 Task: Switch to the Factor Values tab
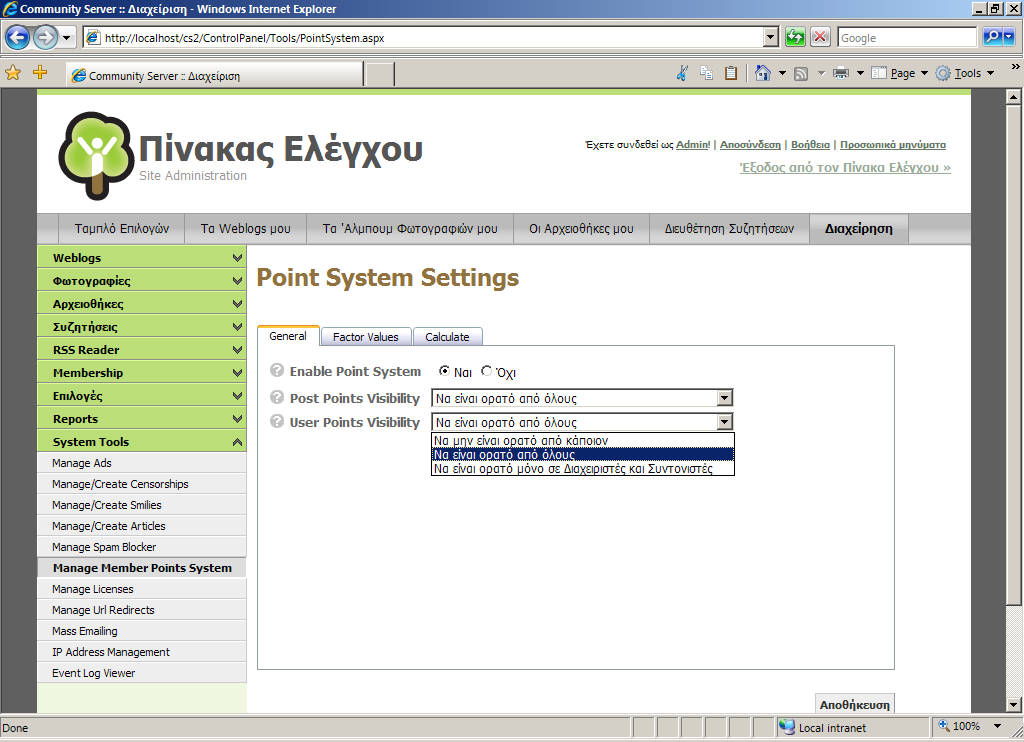click(x=365, y=337)
